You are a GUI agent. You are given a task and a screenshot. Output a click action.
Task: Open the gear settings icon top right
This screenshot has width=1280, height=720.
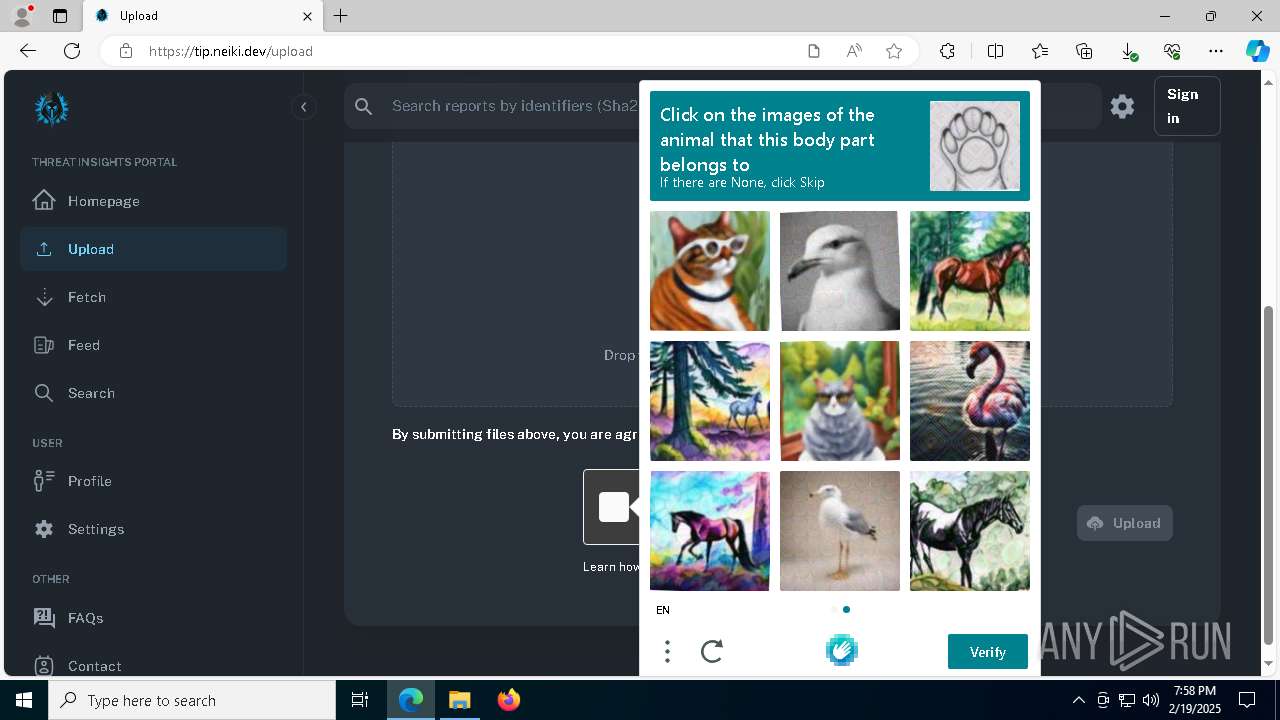tap(1122, 106)
